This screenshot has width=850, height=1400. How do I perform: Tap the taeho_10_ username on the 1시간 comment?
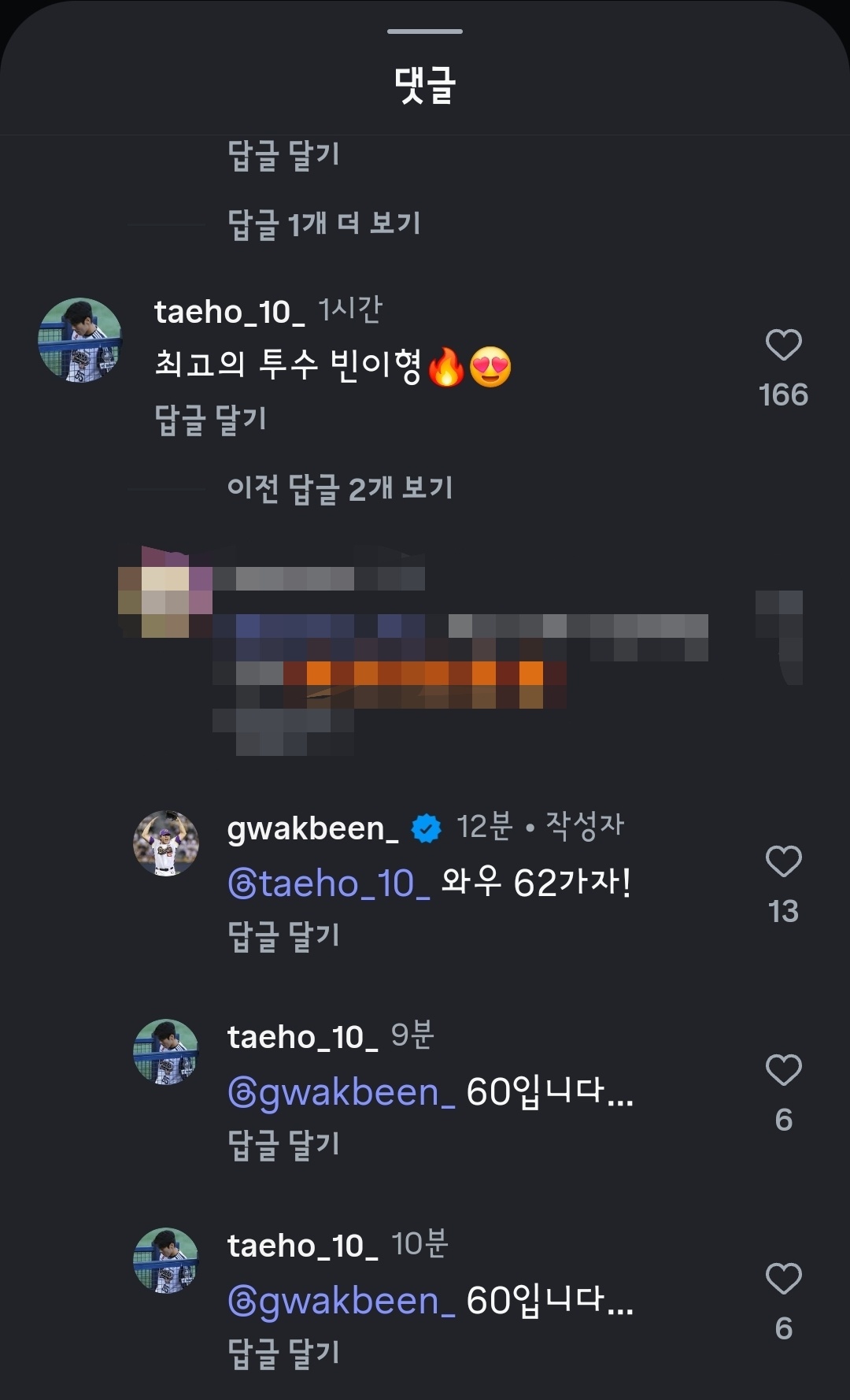click(x=229, y=313)
